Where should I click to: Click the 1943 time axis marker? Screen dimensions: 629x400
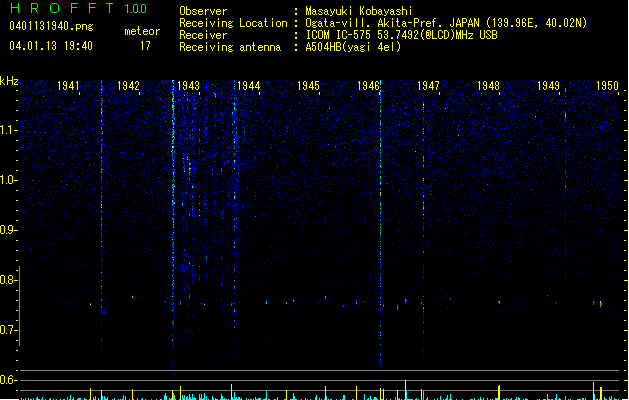[188, 86]
